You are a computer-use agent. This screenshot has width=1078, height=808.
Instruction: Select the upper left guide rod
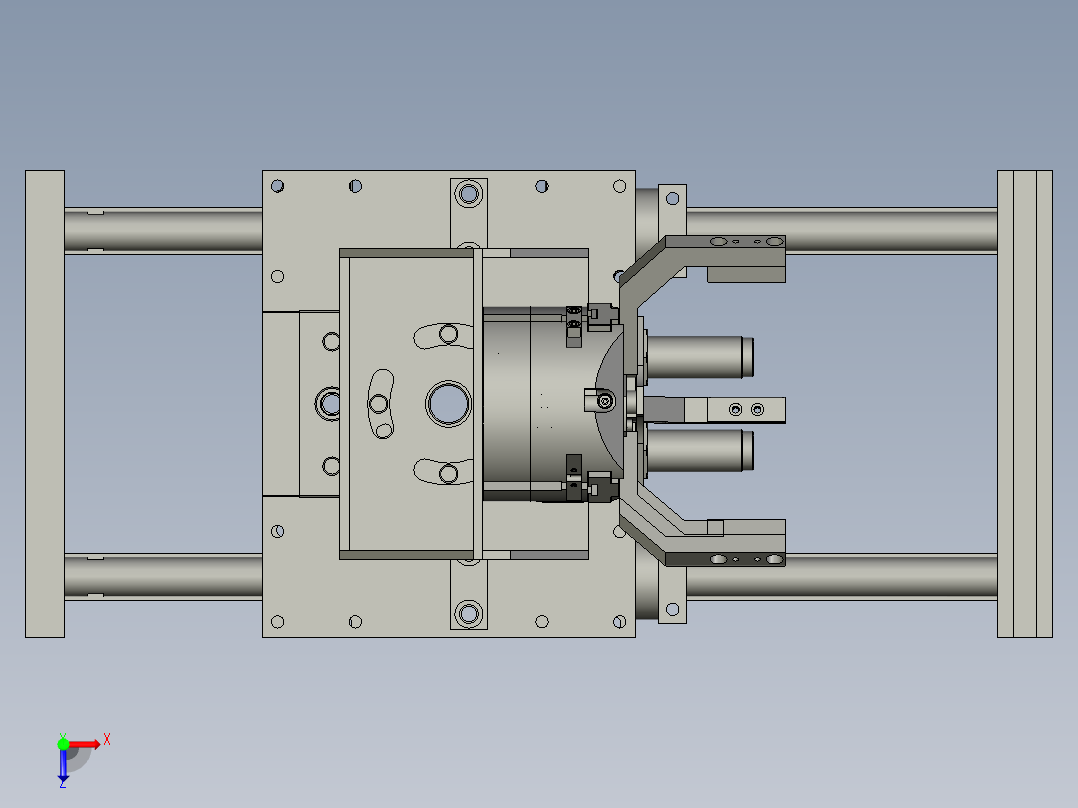(x=164, y=230)
